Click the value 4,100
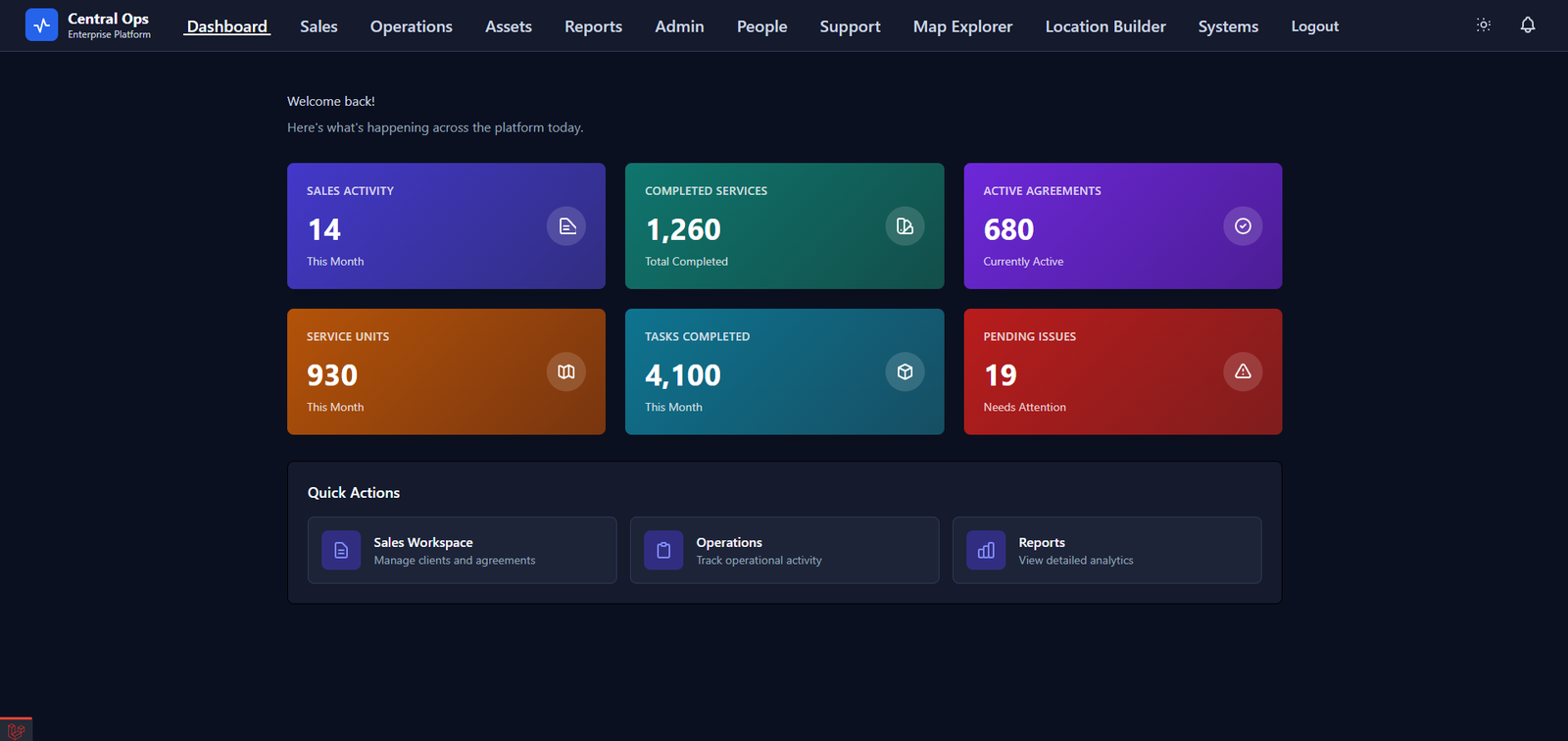The width and height of the screenshot is (1568, 741). [x=683, y=374]
